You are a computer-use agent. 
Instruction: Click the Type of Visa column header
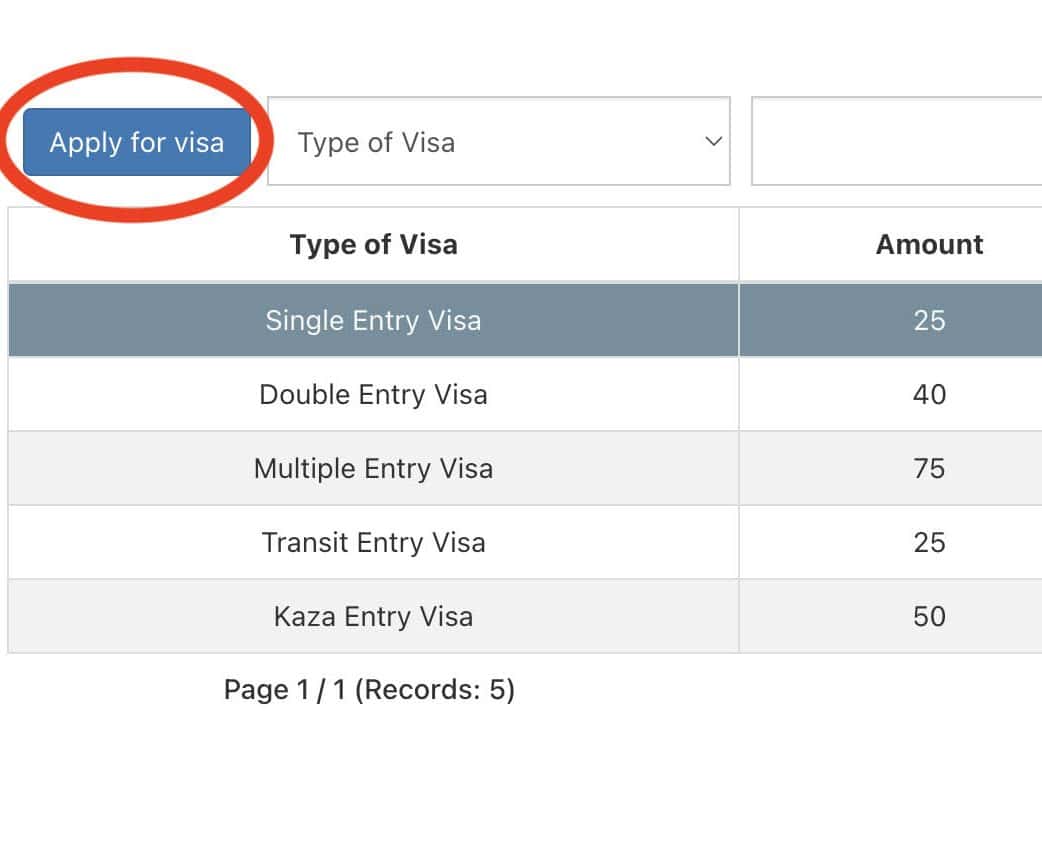(373, 245)
